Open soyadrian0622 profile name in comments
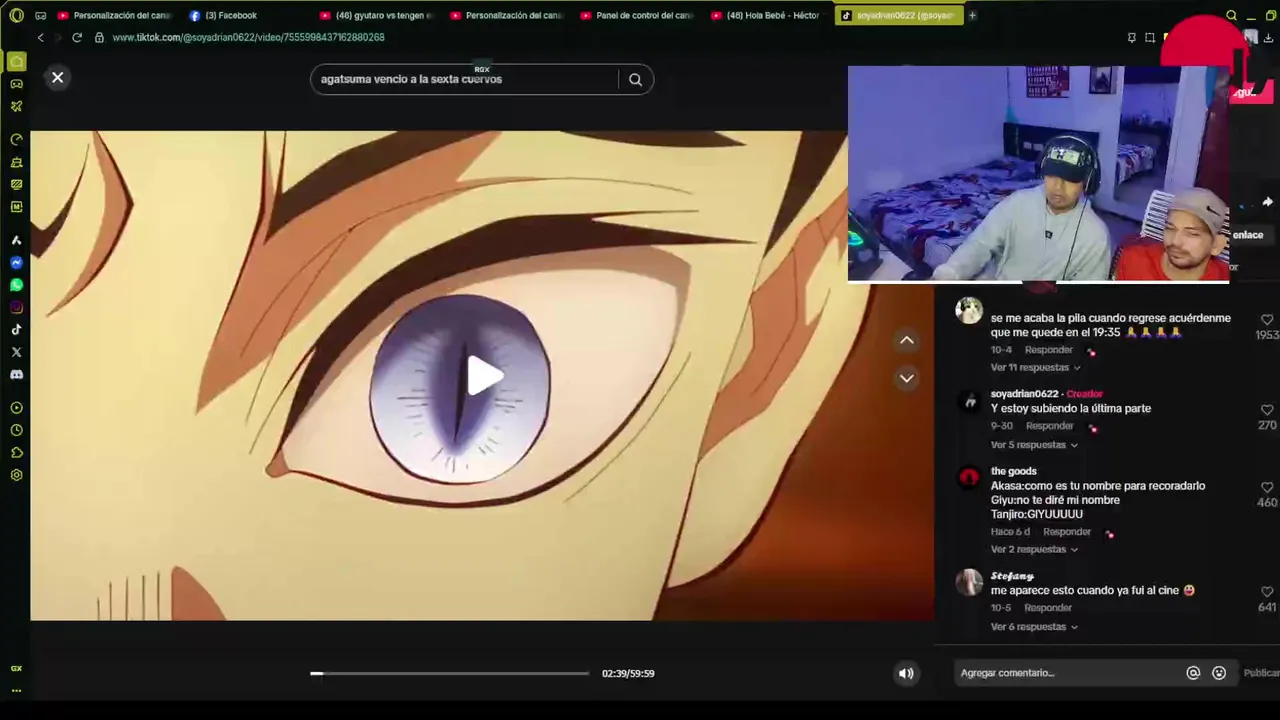 point(1024,394)
